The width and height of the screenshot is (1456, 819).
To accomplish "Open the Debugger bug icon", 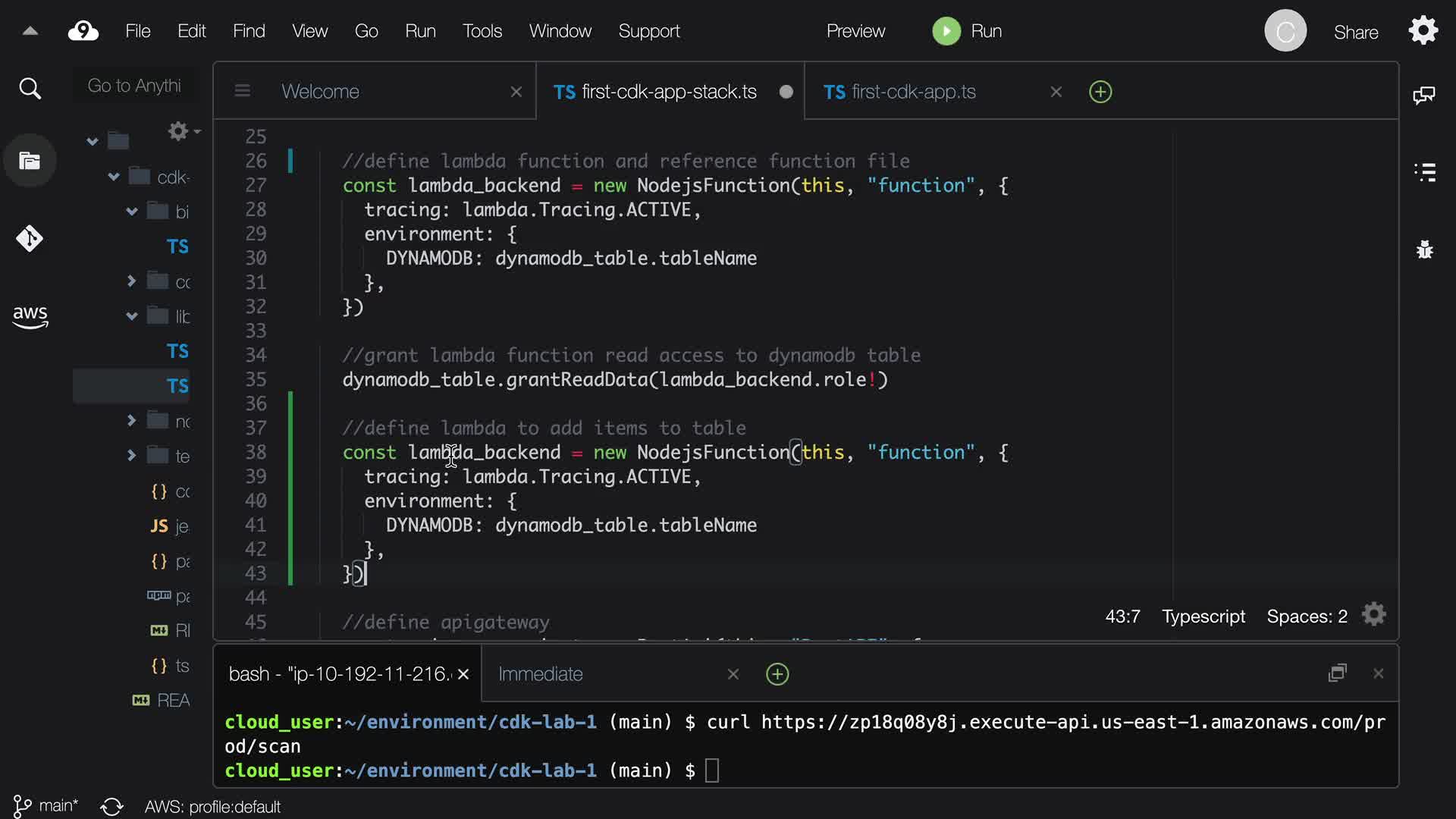I will click(x=1425, y=249).
